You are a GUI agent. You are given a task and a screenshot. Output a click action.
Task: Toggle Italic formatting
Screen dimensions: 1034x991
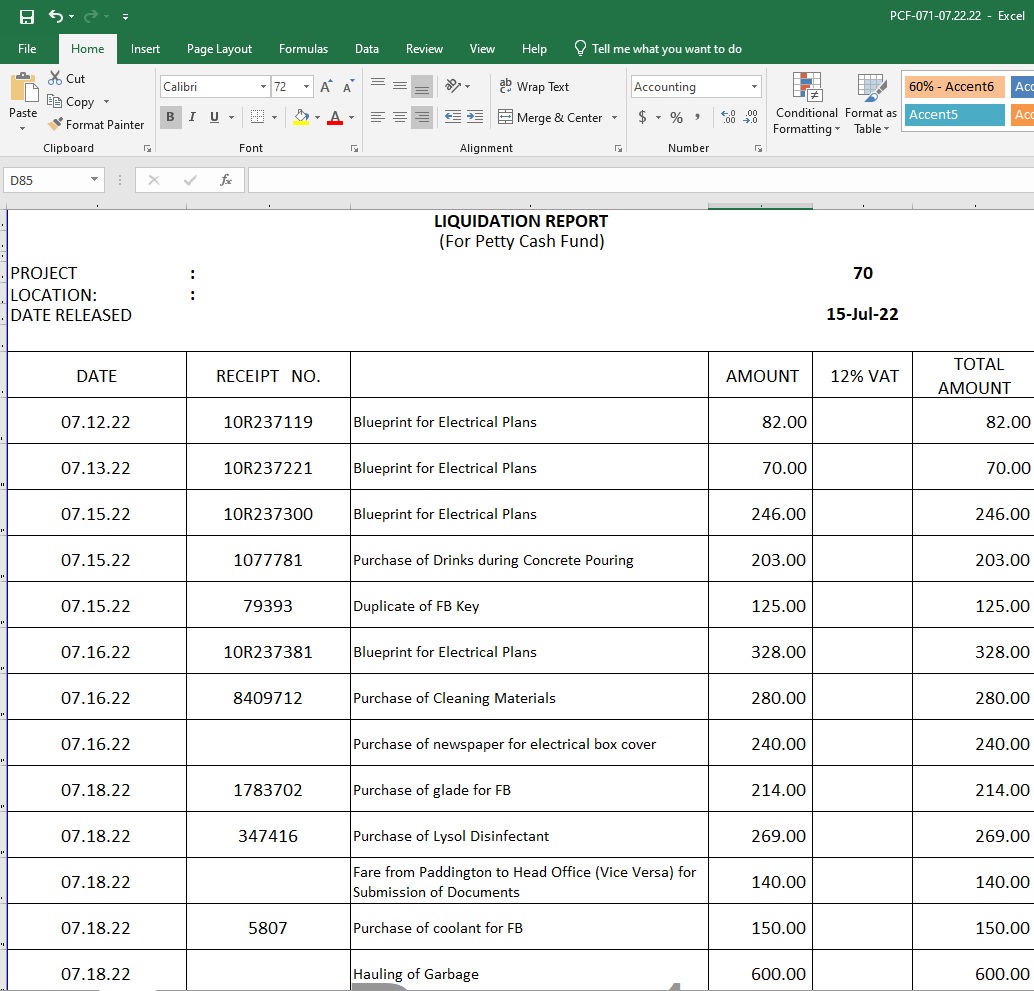tap(192, 117)
